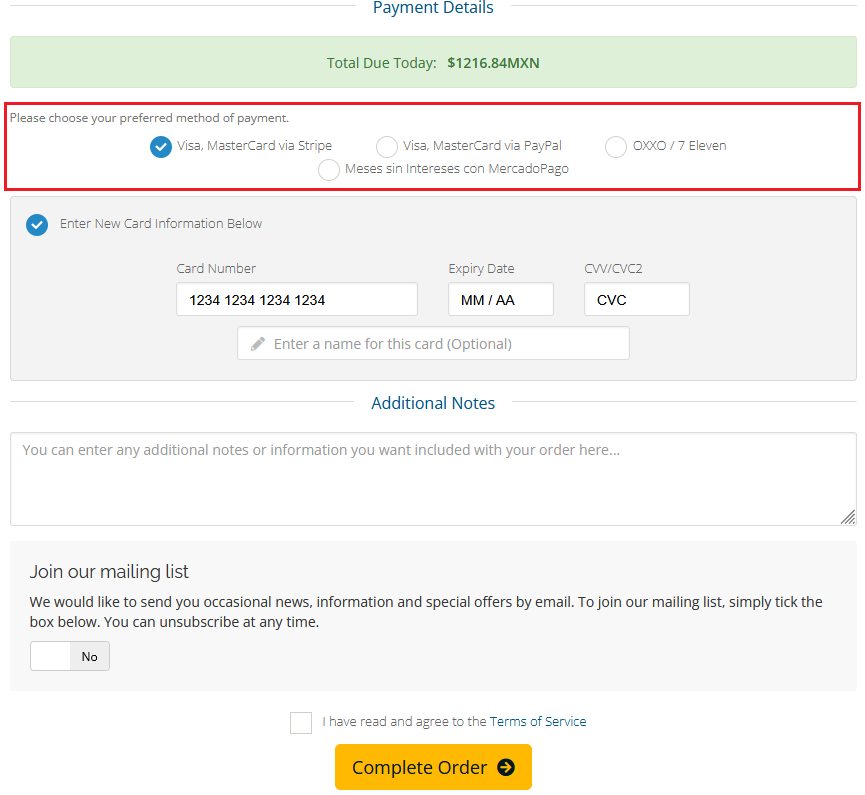Select the OXXO / 7 Eleven payment method
This screenshot has height=795, width=865.
(x=616, y=146)
